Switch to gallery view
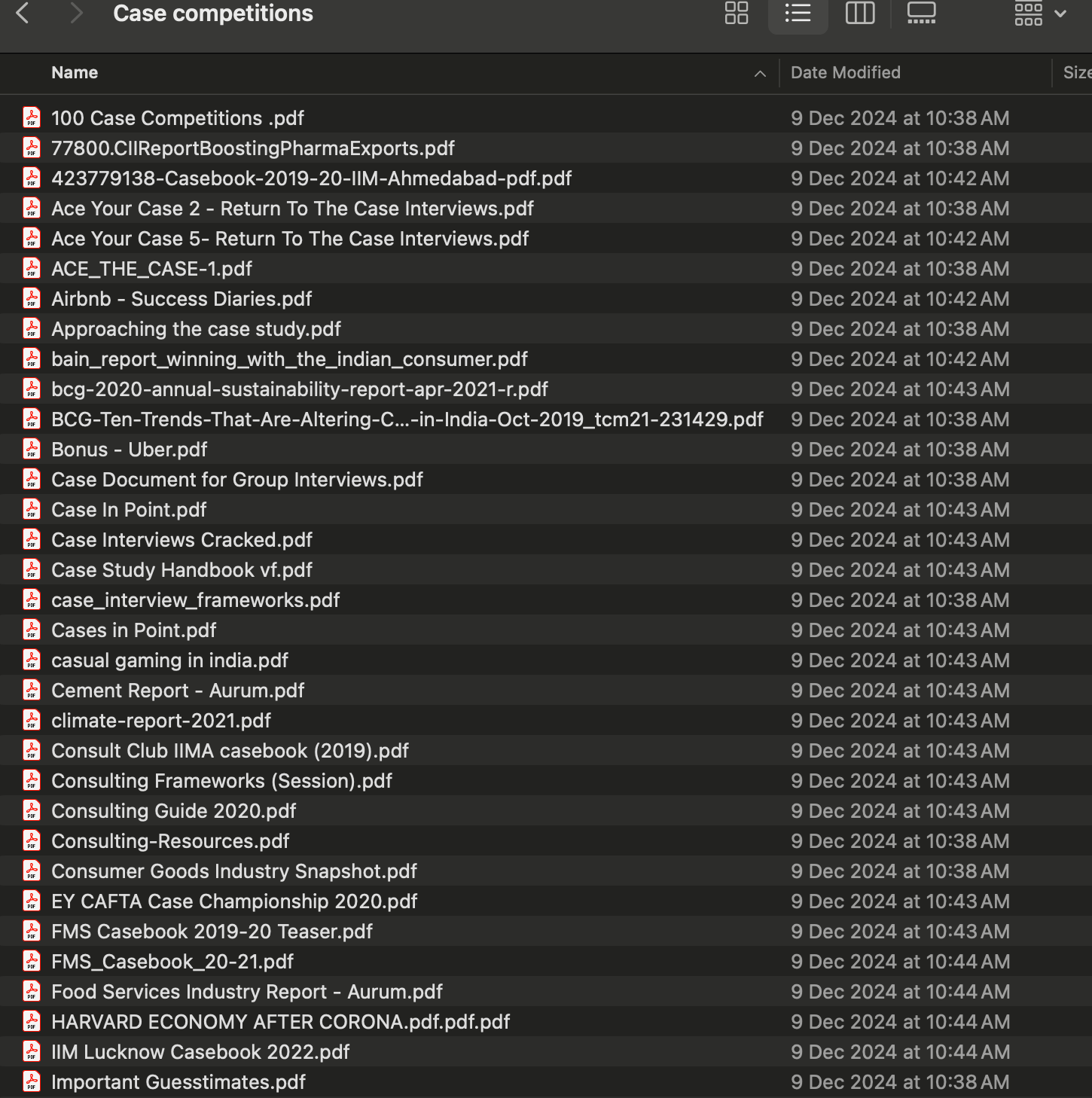Viewport: 1092px width, 1098px height. coord(921,13)
